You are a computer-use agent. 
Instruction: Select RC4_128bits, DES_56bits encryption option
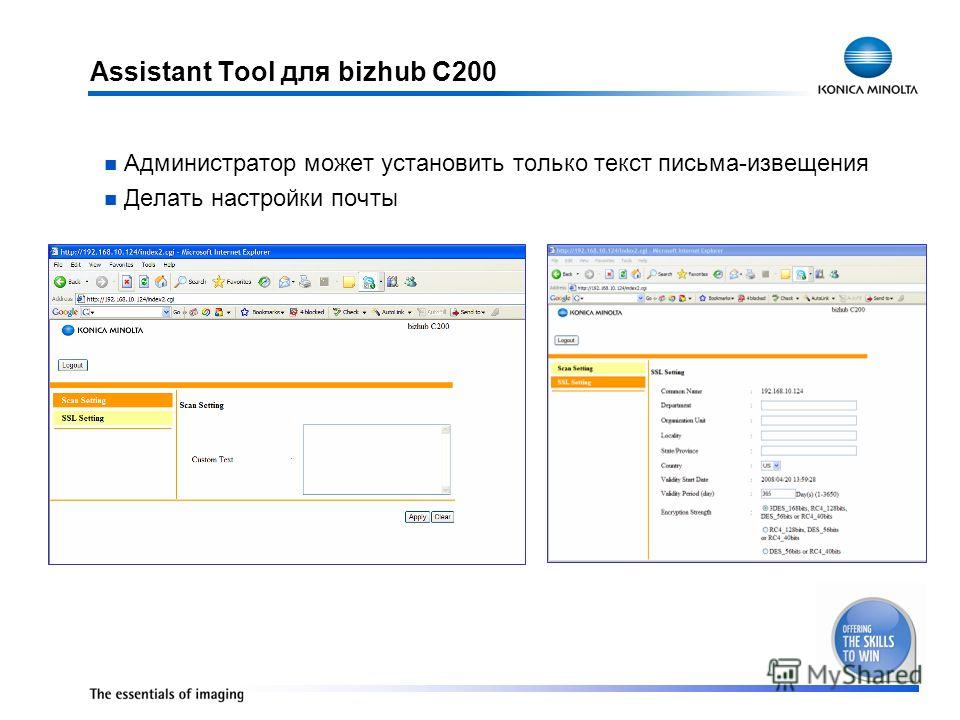765,530
